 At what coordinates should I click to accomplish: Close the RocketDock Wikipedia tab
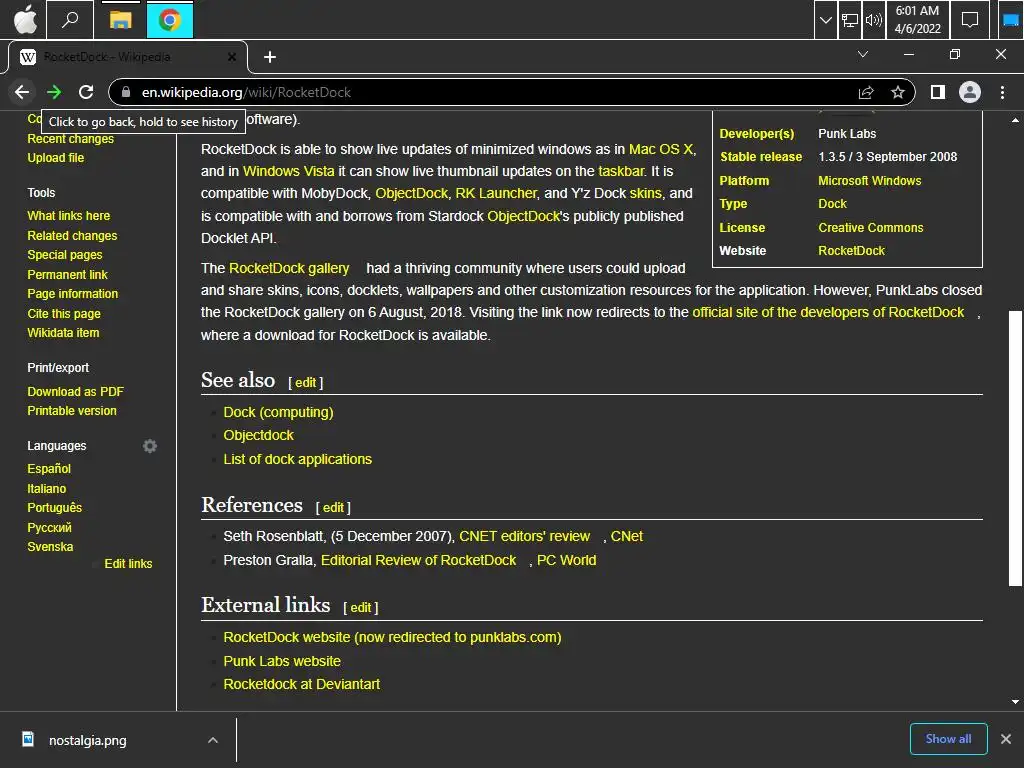pyautogui.click(x=232, y=57)
